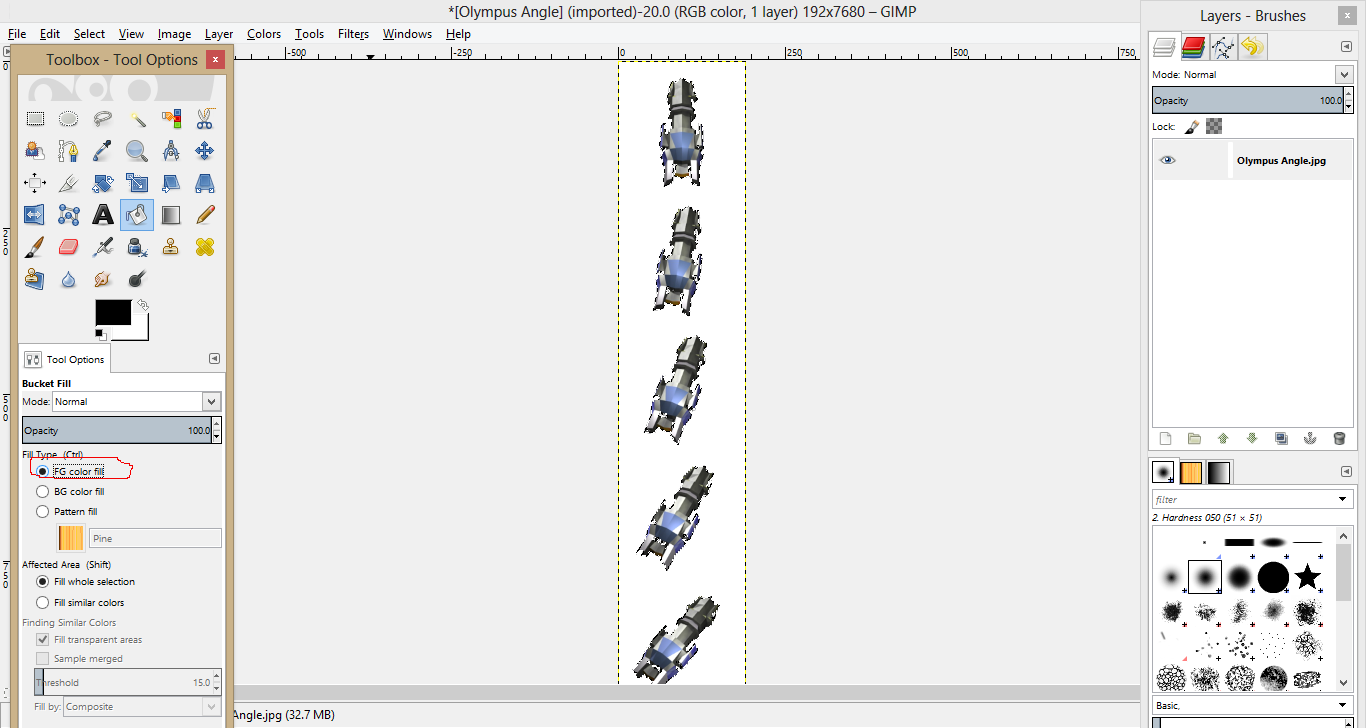
Task: Open the brush filter dropdown arrow
Action: coord(1343,499)
